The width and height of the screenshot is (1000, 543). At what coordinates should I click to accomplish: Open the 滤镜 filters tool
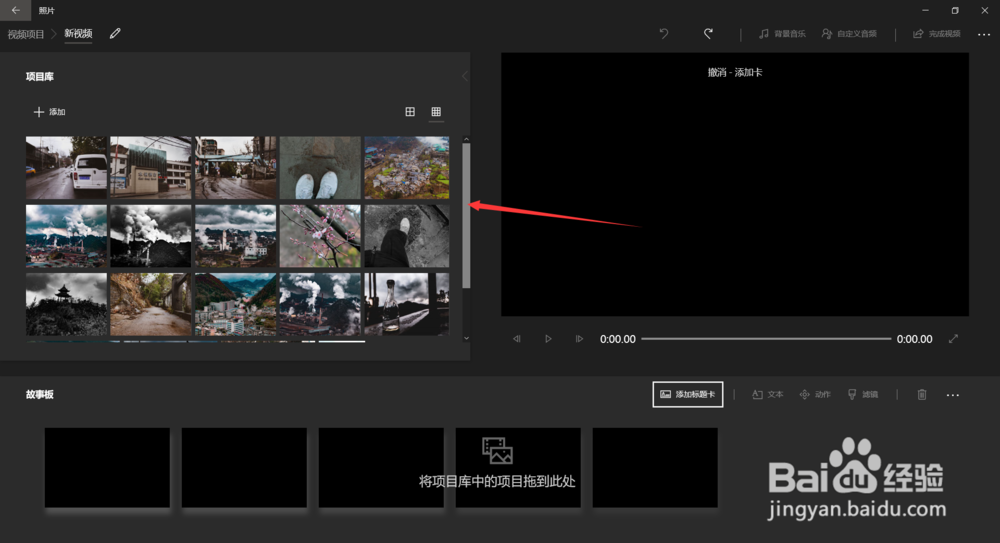(863, 394)
